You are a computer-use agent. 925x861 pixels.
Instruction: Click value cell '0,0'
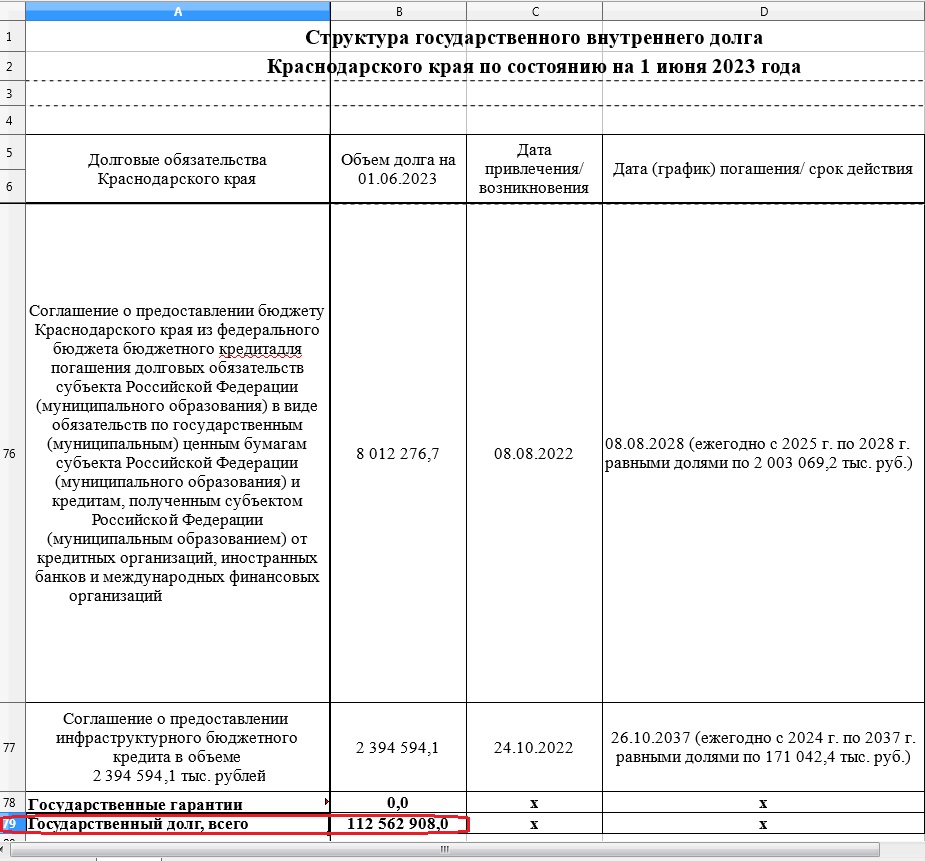pos(398,803)
